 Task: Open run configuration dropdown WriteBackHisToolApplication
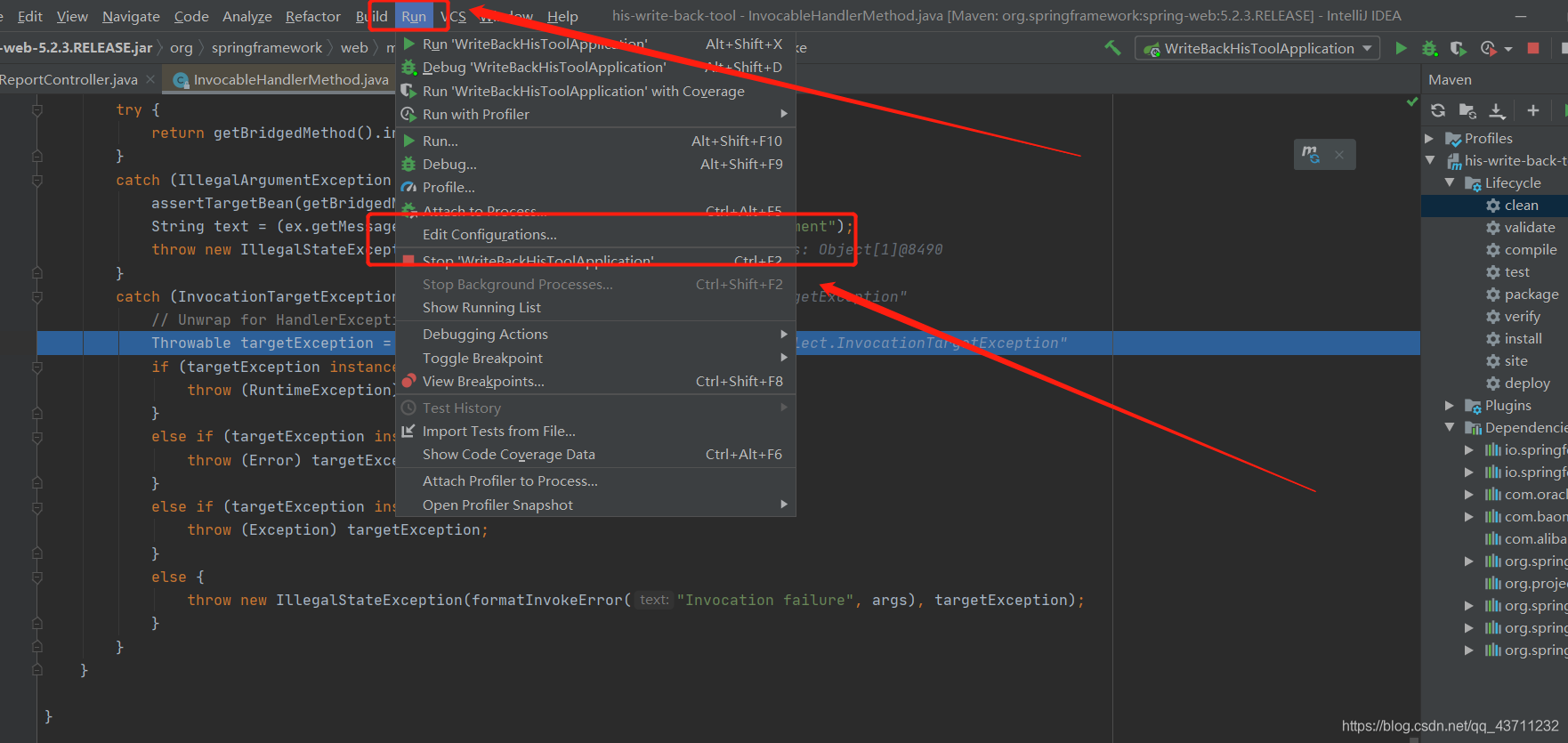coord(1257,48)
